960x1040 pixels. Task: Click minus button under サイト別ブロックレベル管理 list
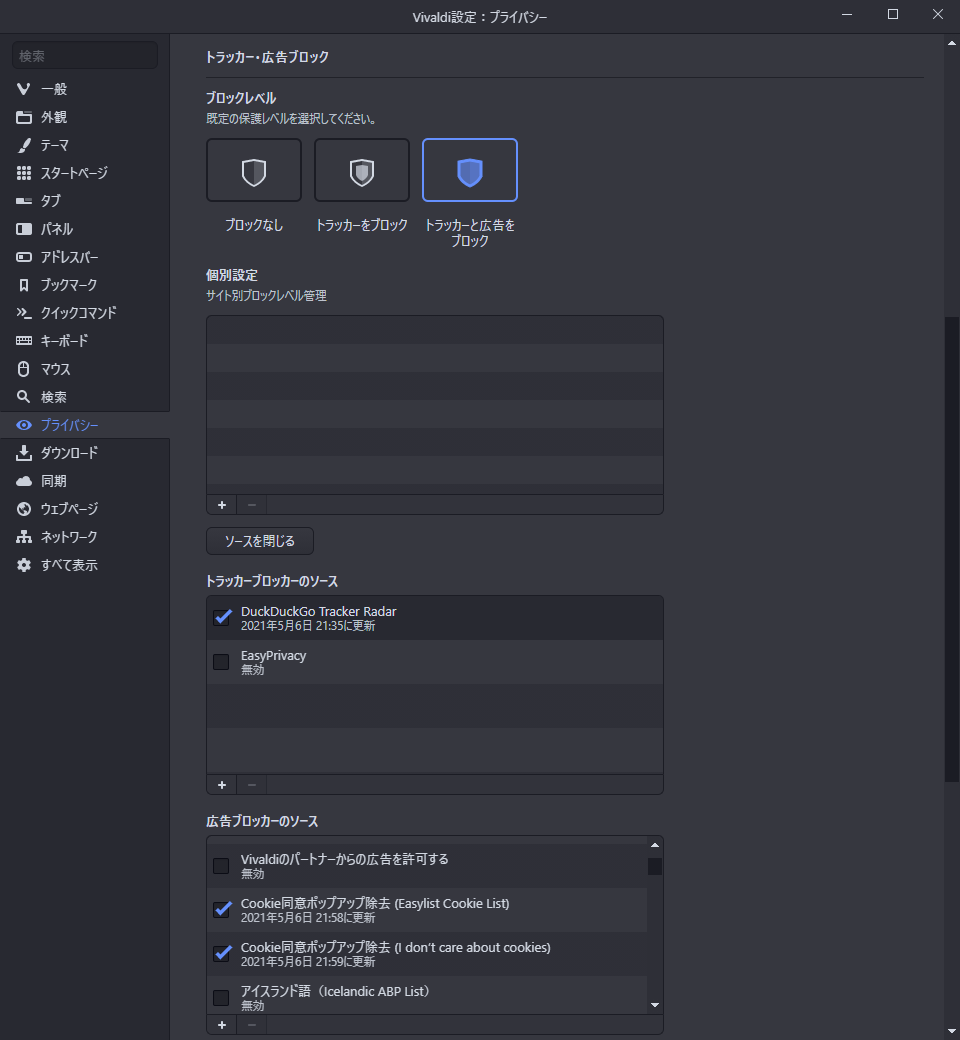click(251, 505)
